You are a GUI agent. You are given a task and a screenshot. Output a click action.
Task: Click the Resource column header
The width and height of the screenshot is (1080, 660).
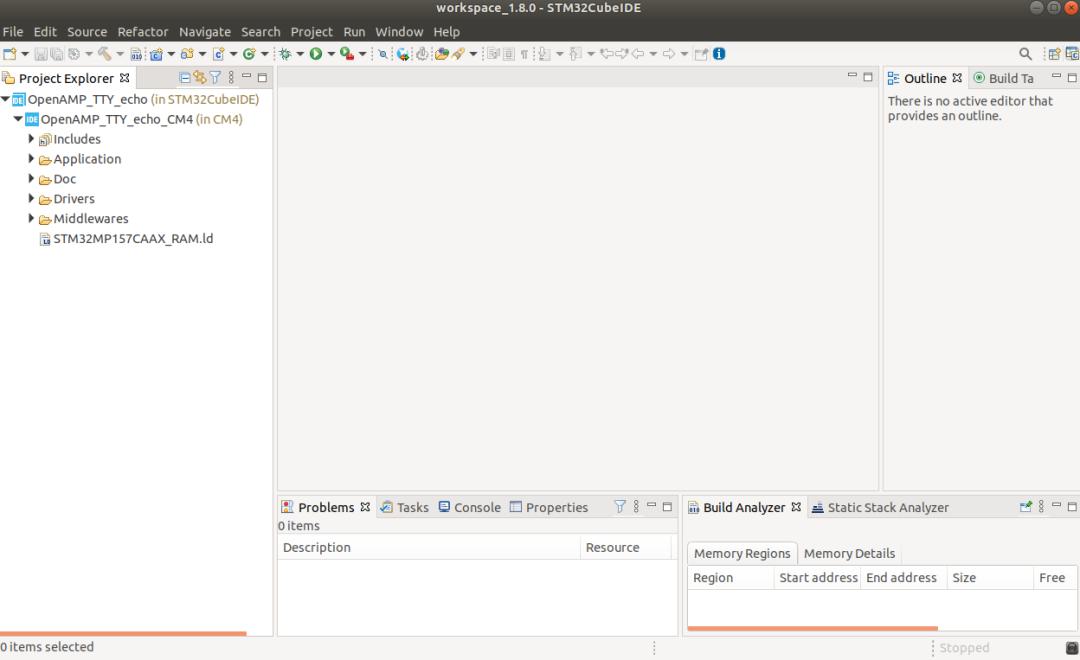(626, 547)
